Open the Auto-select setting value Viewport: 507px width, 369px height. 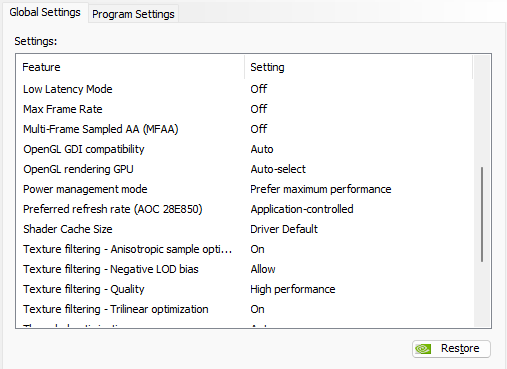(278, 169)
